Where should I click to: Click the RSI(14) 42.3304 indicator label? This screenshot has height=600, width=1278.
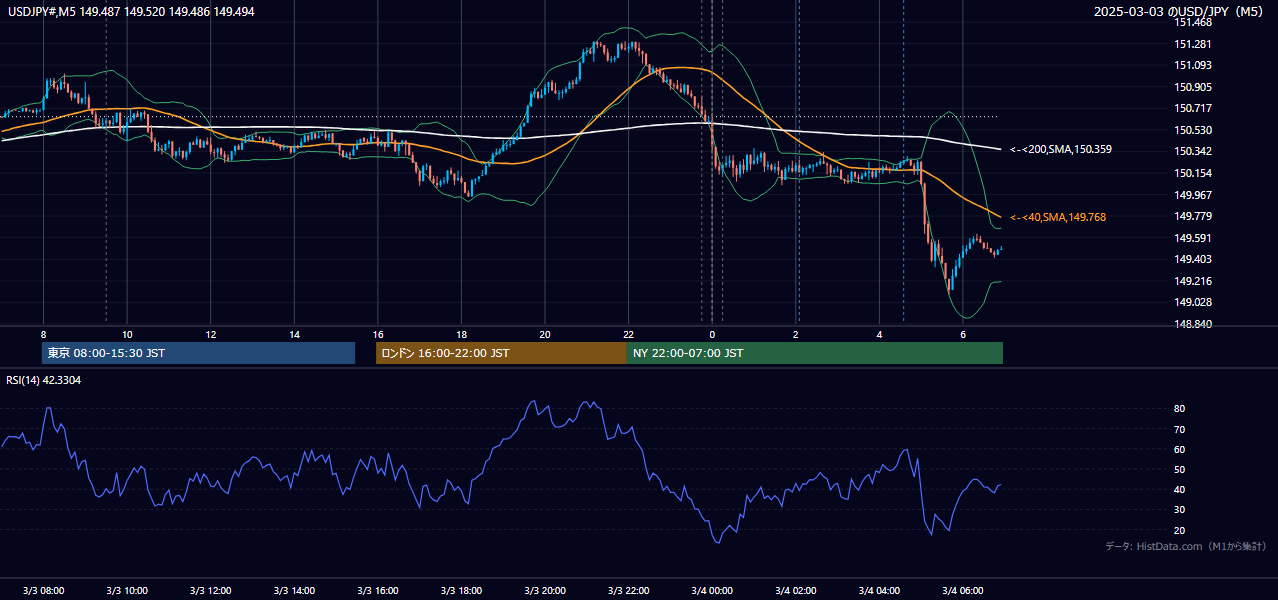coord(44,380)
